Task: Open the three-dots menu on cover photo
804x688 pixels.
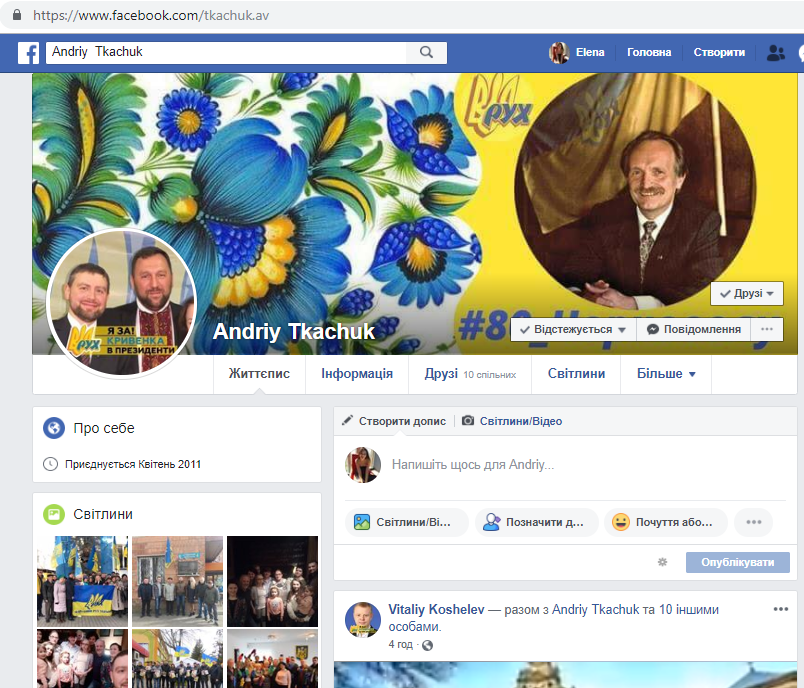Action: pos(767,329)
